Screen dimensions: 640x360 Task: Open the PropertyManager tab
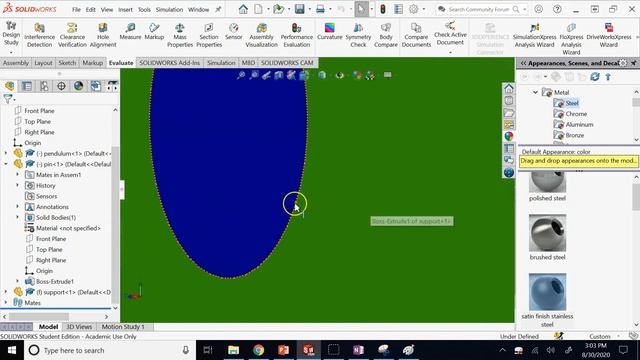27,86
